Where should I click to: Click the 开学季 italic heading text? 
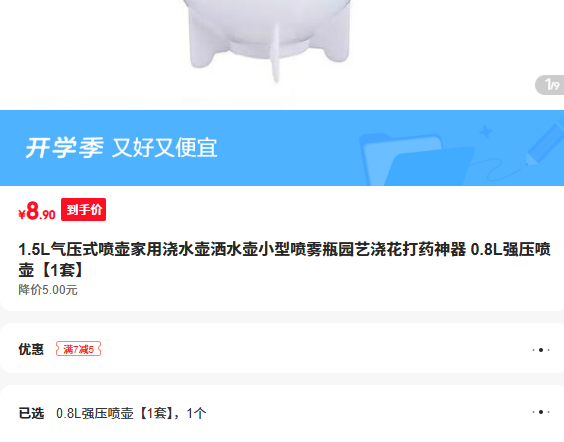(x=65, y=148)
